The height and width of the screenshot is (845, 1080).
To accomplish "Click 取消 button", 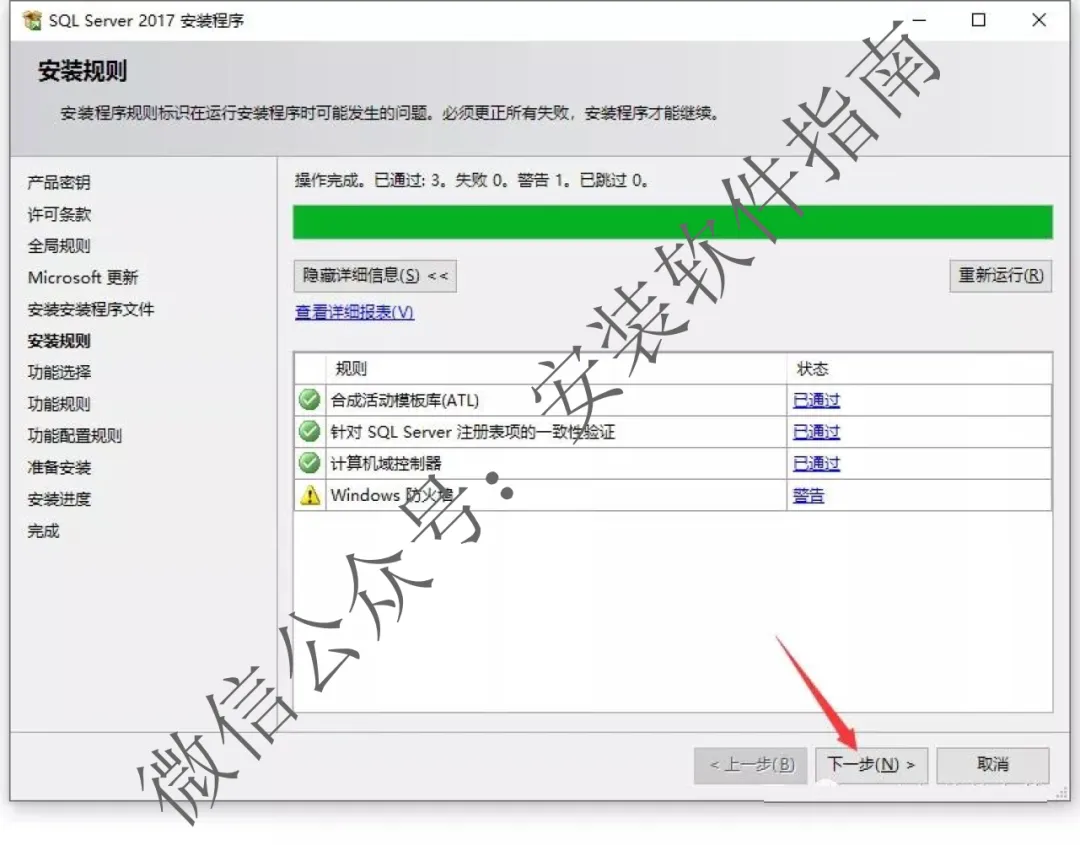I will pyautogui.click(x=993, y=765).
